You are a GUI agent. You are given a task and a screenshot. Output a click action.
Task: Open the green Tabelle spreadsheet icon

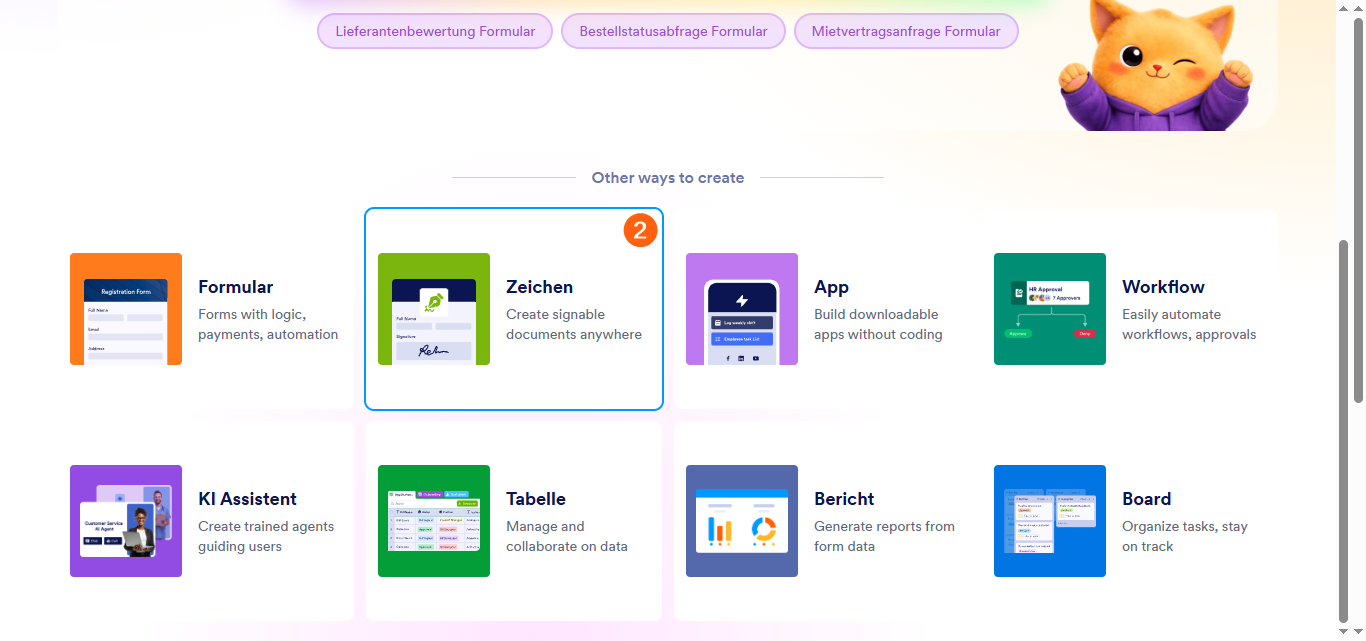(434, 521)
